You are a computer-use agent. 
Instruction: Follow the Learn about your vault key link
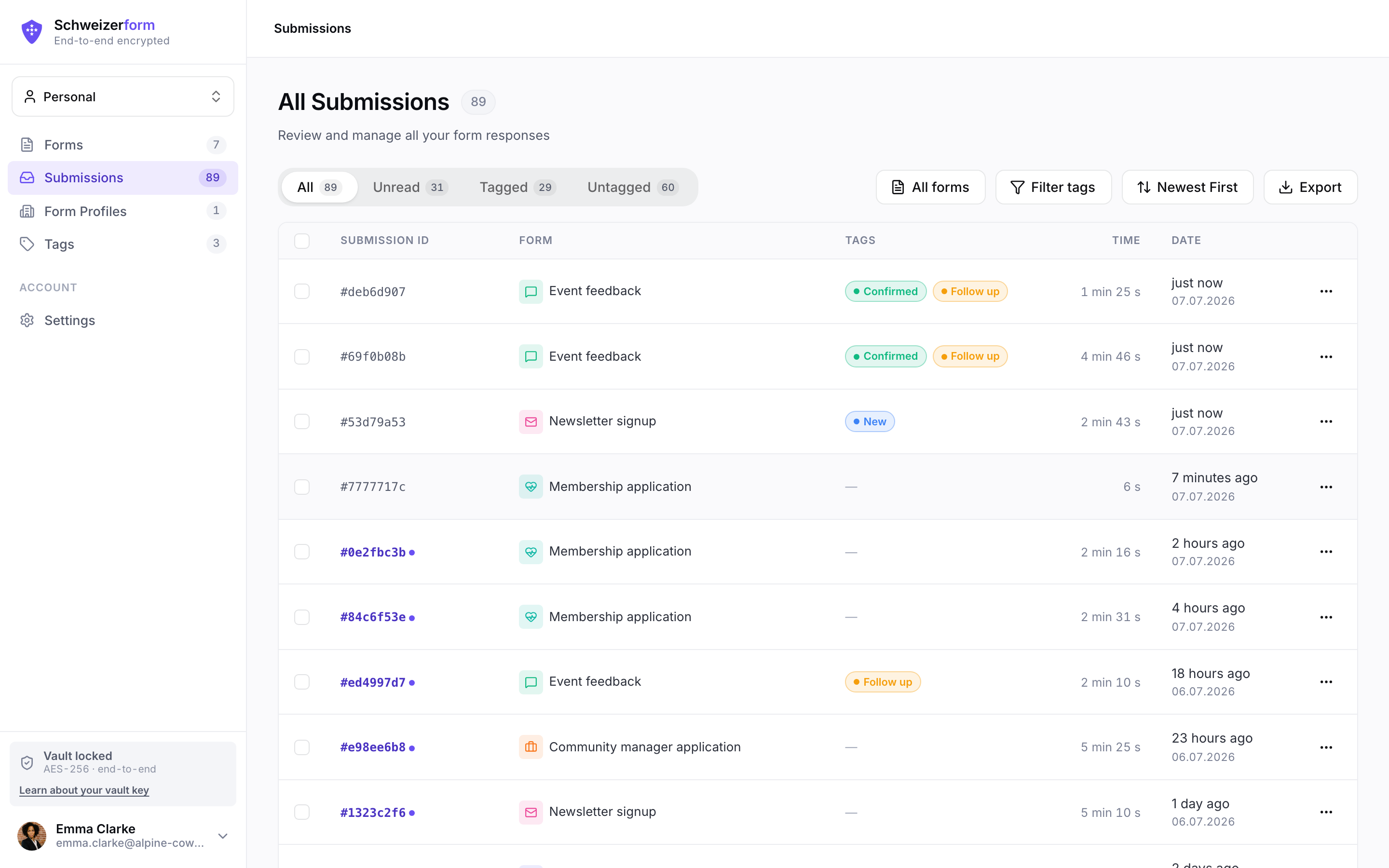click(x=84, y=790)
